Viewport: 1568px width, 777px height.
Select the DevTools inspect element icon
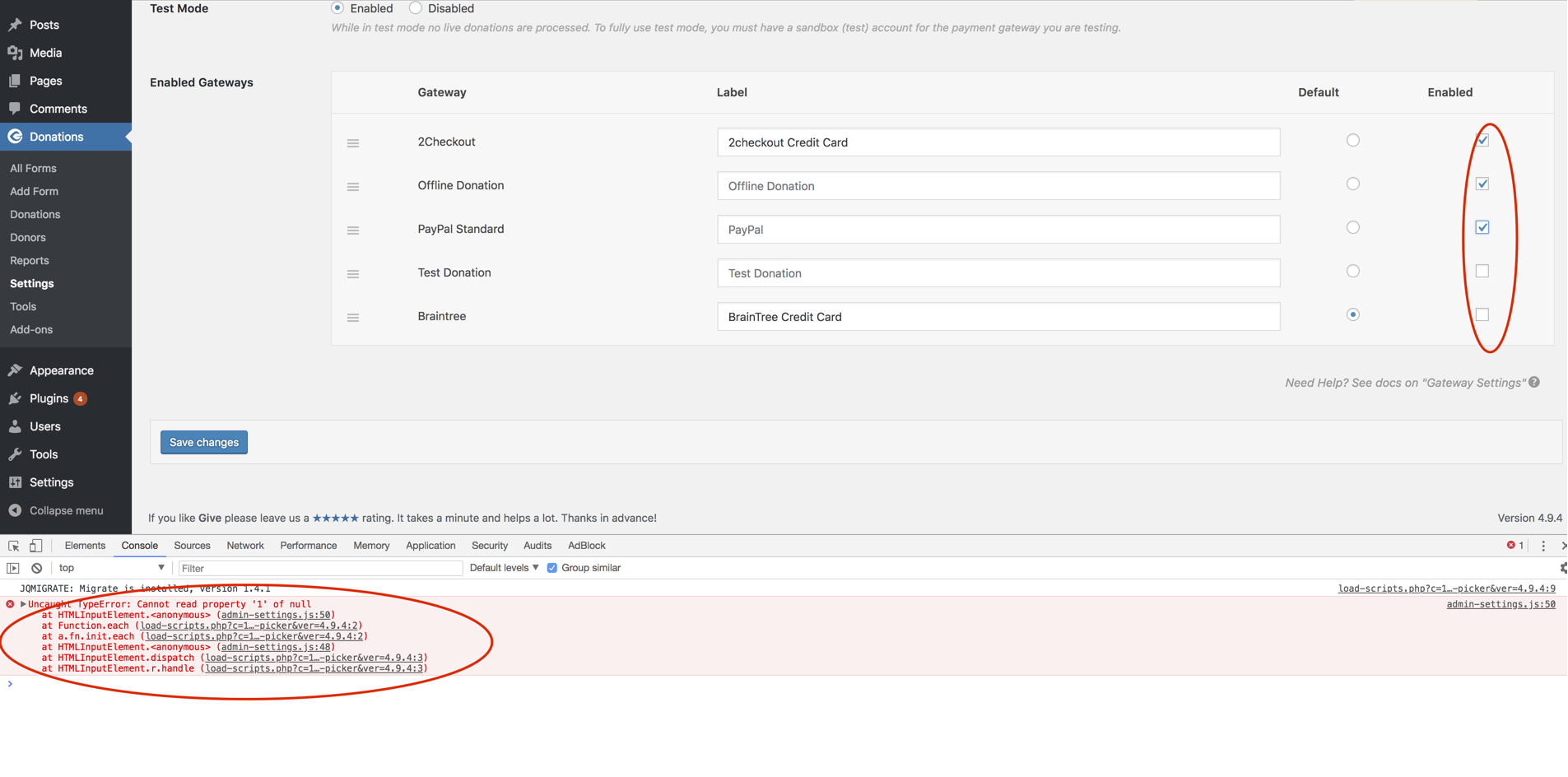[x=14, y=546]
